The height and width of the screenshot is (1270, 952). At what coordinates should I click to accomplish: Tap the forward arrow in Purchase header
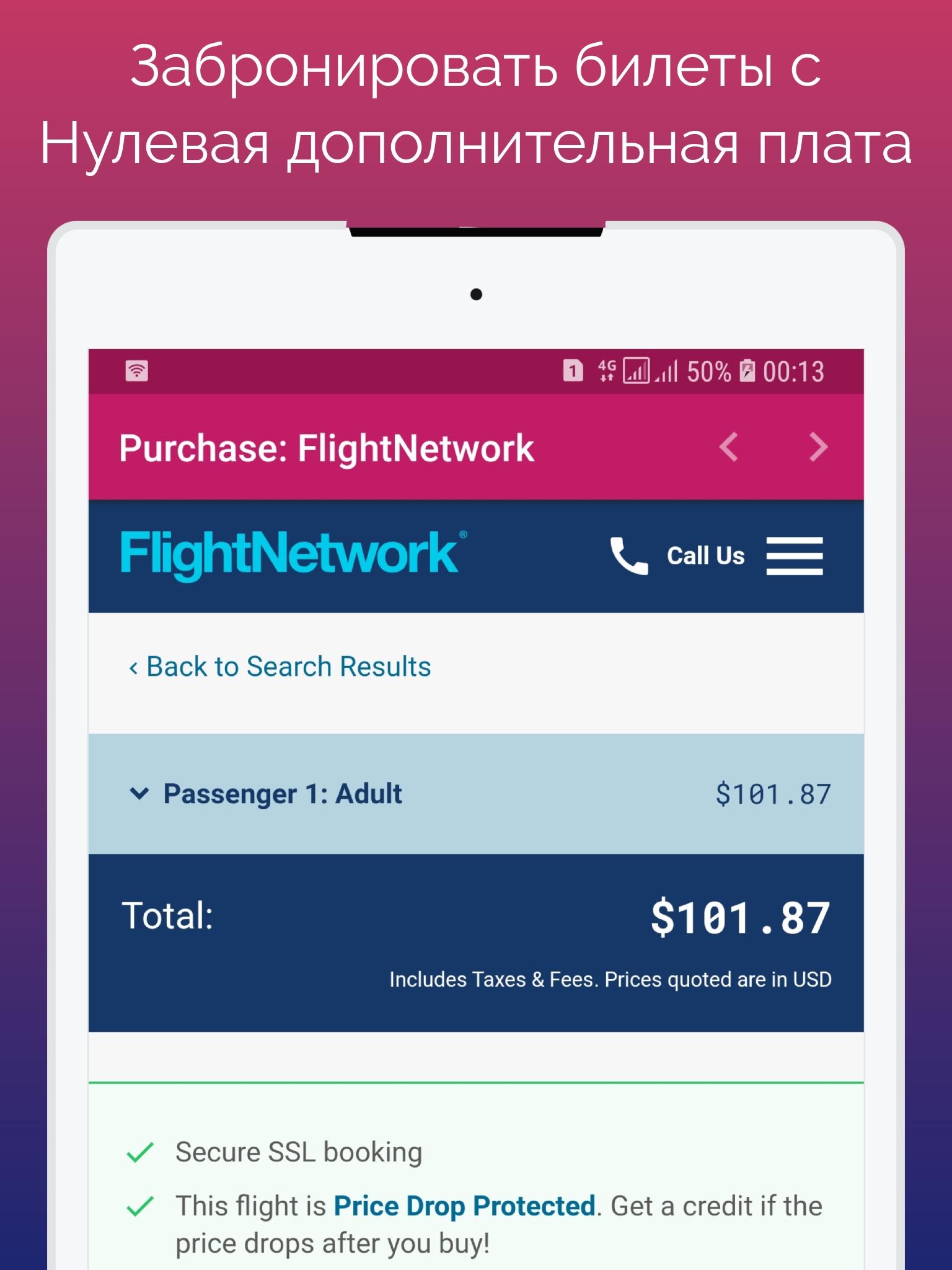coord(818,447)
